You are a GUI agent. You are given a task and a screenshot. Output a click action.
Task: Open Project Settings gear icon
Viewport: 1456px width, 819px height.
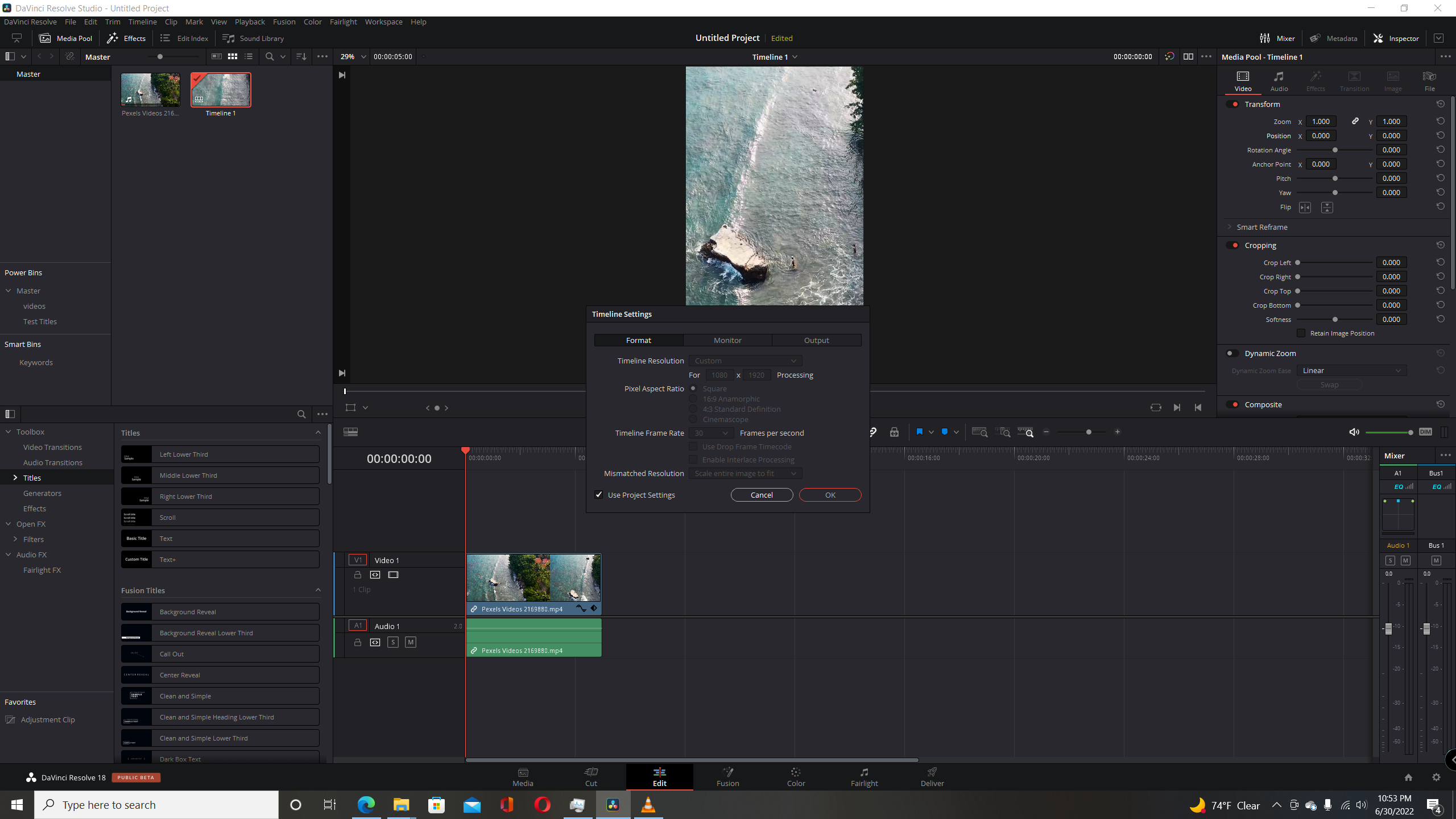(1436, 777)
